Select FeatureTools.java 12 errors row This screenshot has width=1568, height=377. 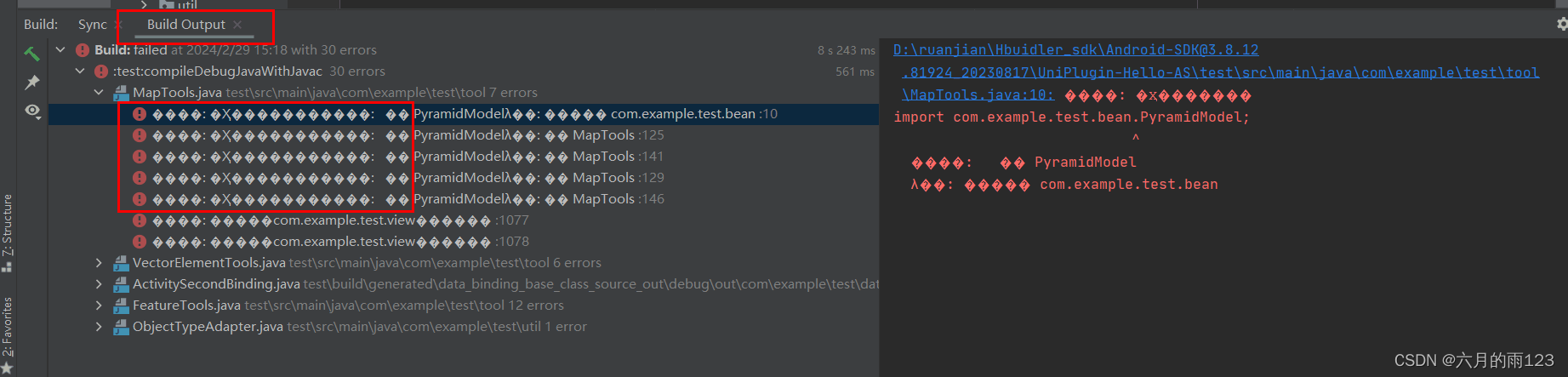(x=464, y=306)
